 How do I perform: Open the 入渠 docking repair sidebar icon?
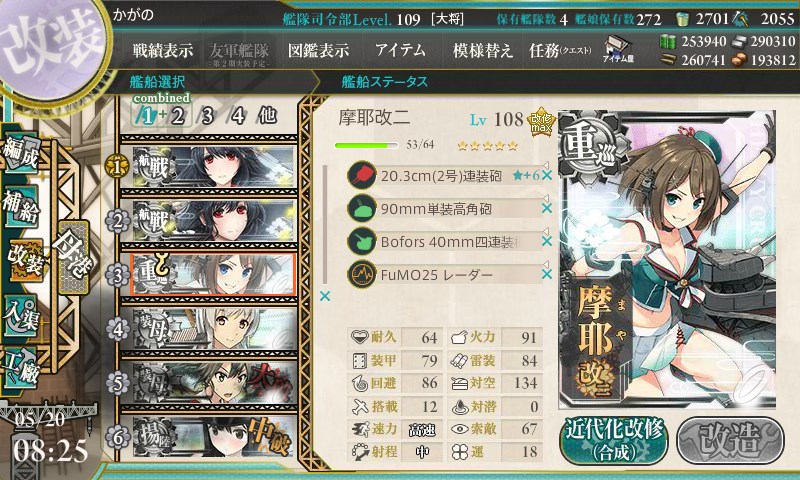[21, 315]
